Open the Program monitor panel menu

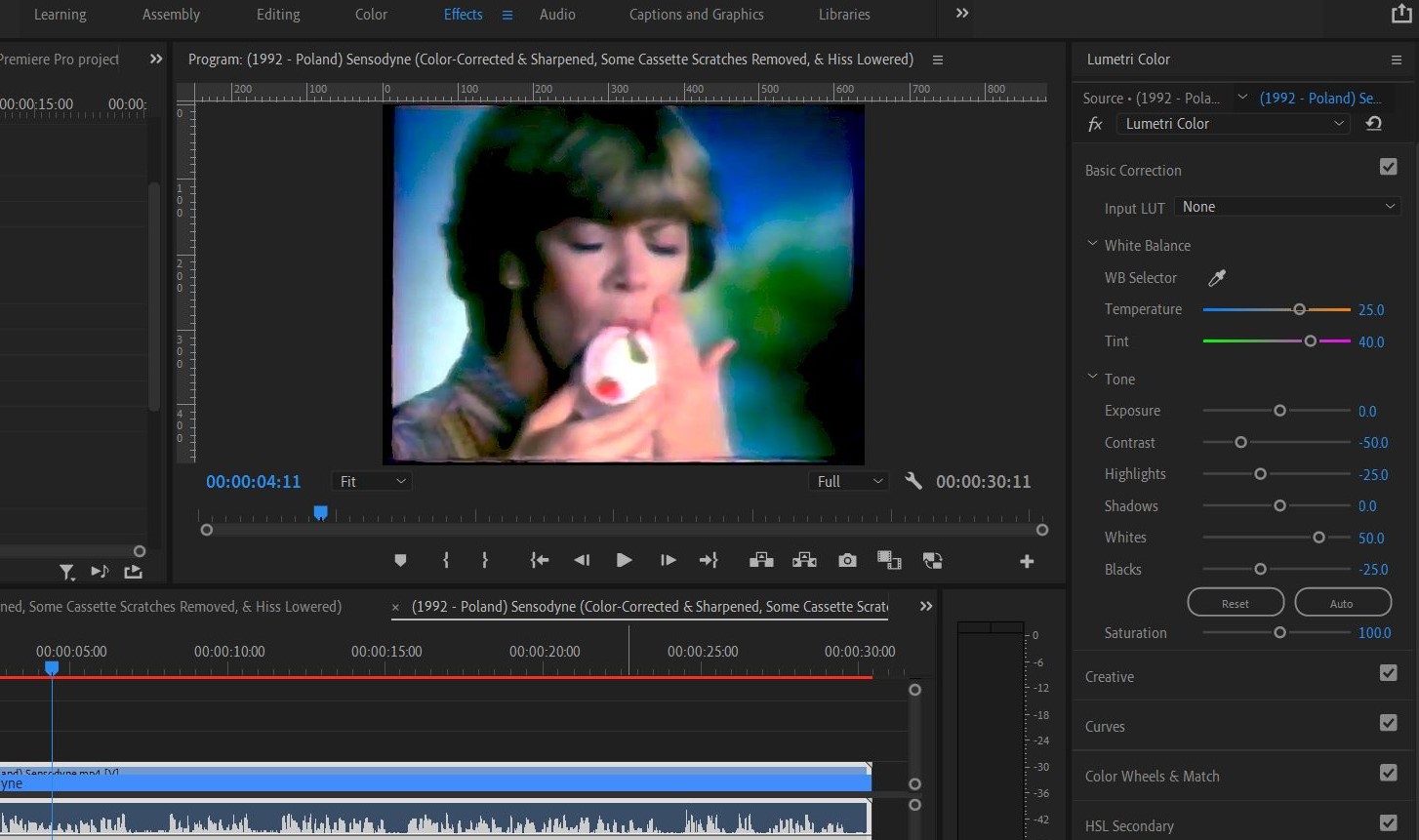pyautogui.click(x=938, y=60)
